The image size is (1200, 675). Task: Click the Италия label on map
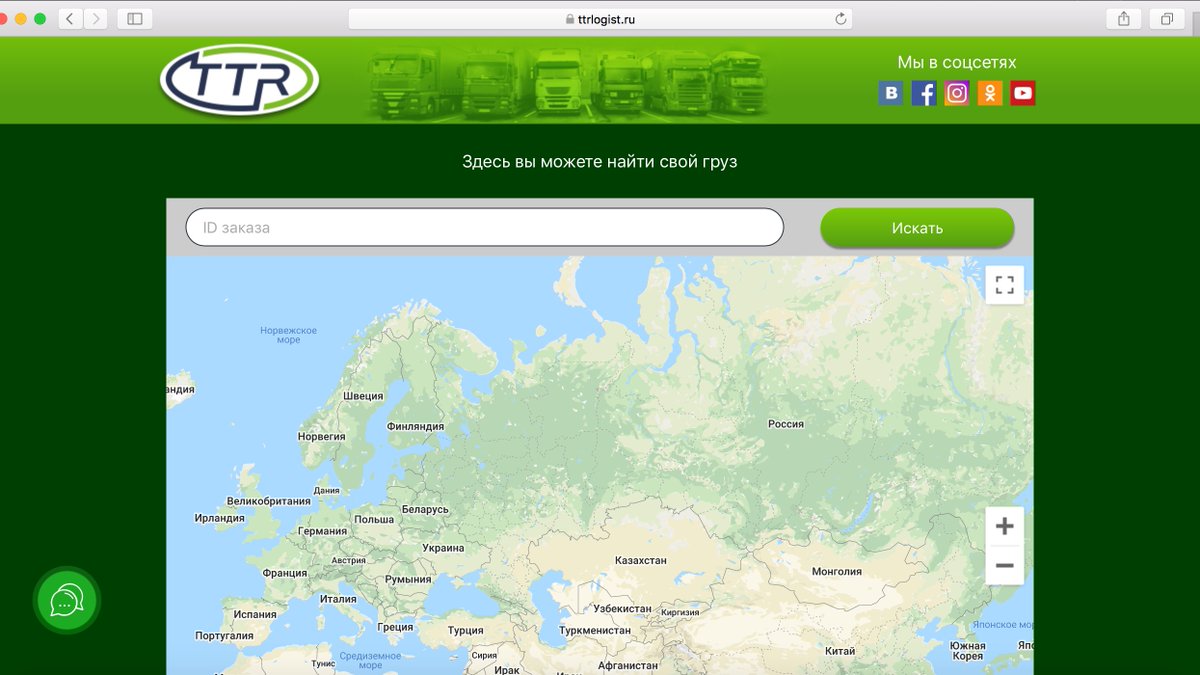(x=338, y=600)
